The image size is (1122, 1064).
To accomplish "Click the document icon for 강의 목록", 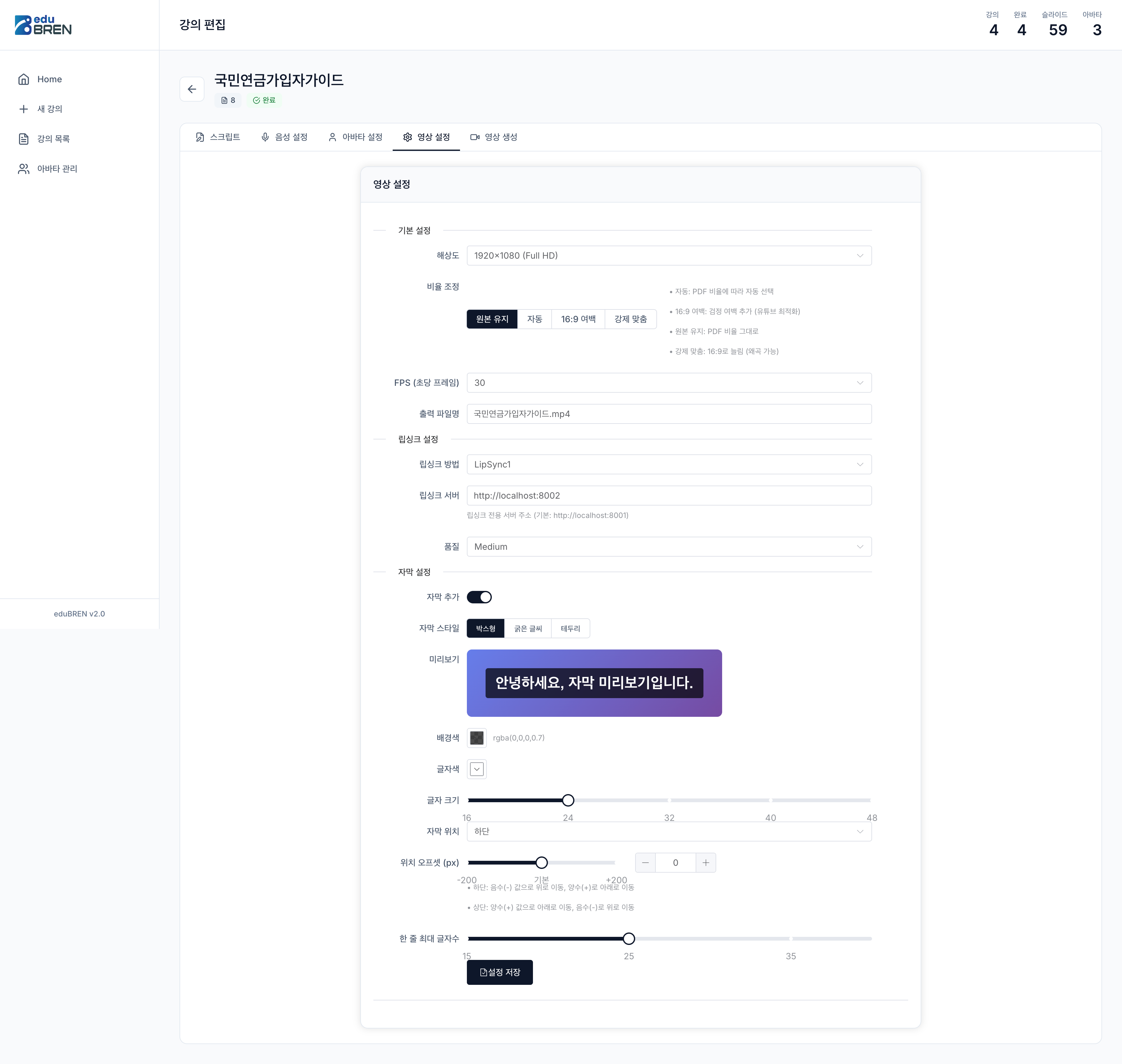I will tap(24, 139).
